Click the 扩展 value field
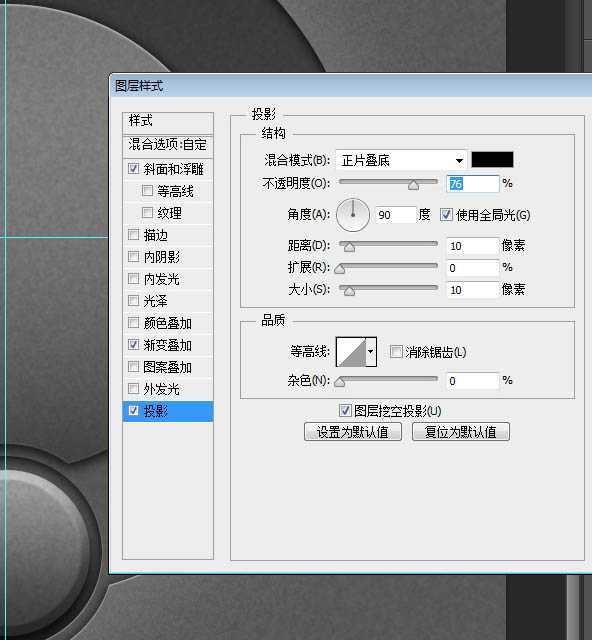Screen dimensions: 592x640 (473, 268)
